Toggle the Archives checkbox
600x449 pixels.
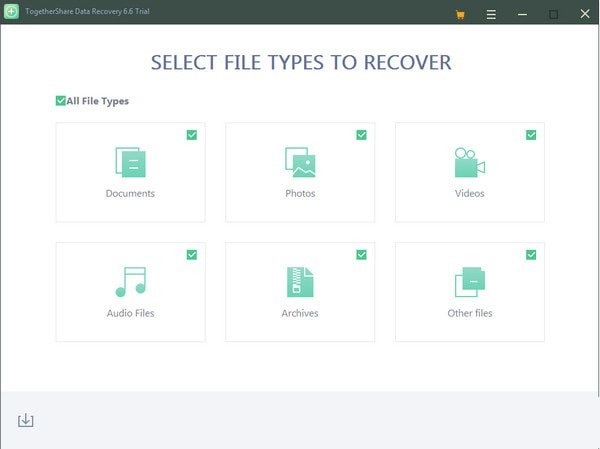[x=361, y=255]
